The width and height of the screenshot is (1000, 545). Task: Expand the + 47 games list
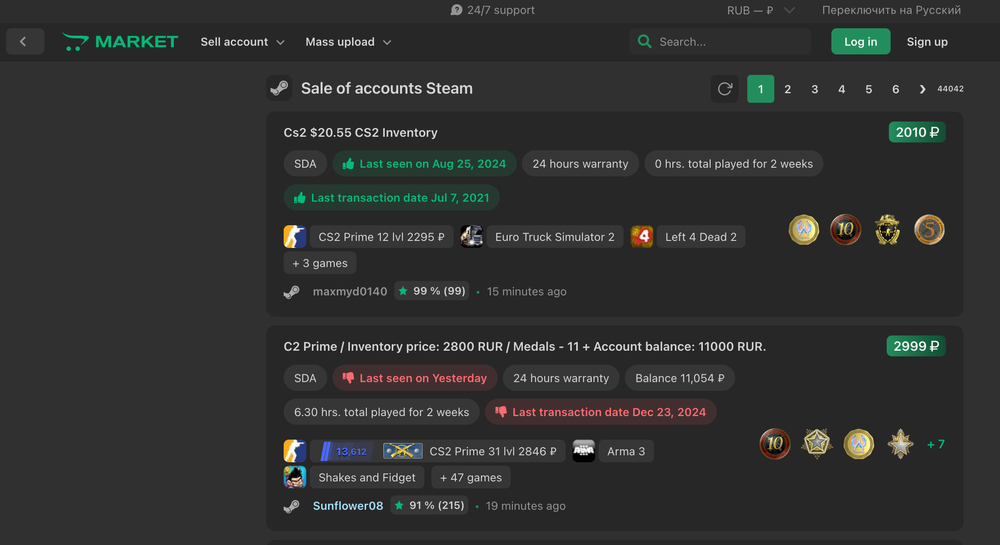[471, 477]
